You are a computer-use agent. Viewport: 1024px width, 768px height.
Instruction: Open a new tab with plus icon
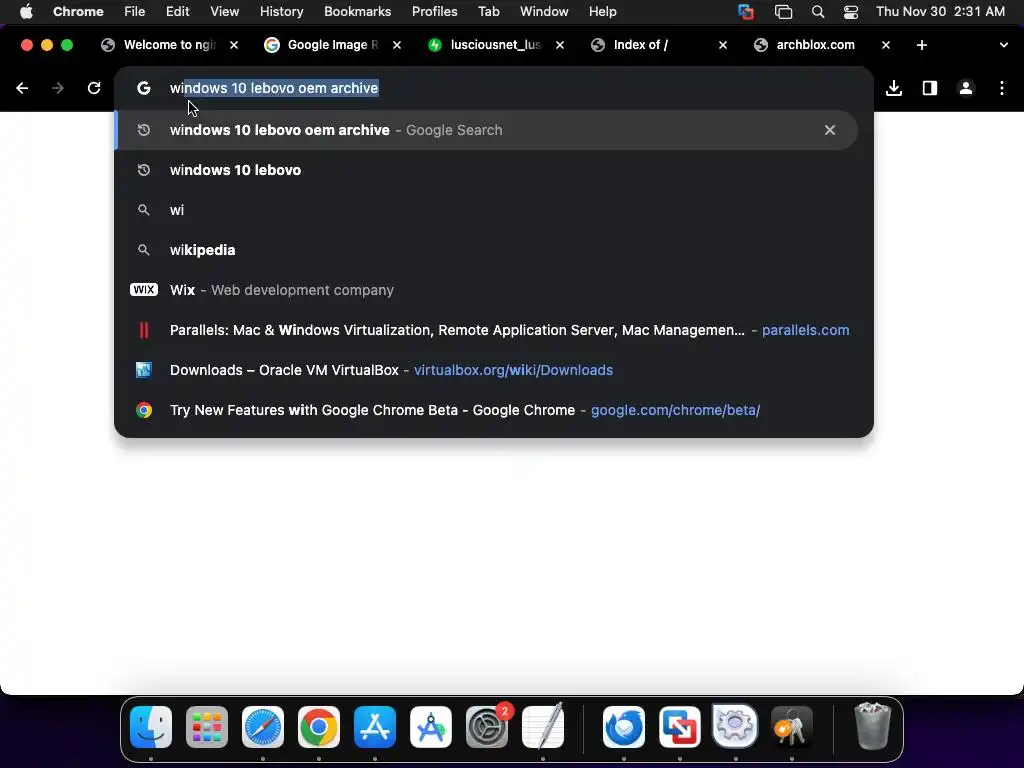tap(921, 45)
